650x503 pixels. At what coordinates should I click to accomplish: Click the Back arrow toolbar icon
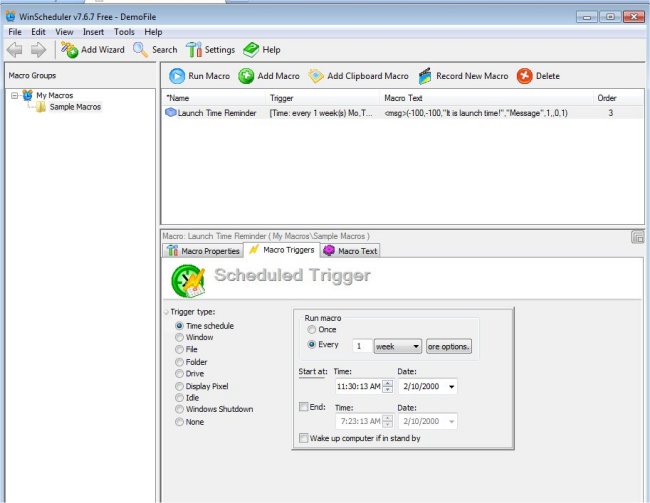pyautogui.click(x=15, y=50)
